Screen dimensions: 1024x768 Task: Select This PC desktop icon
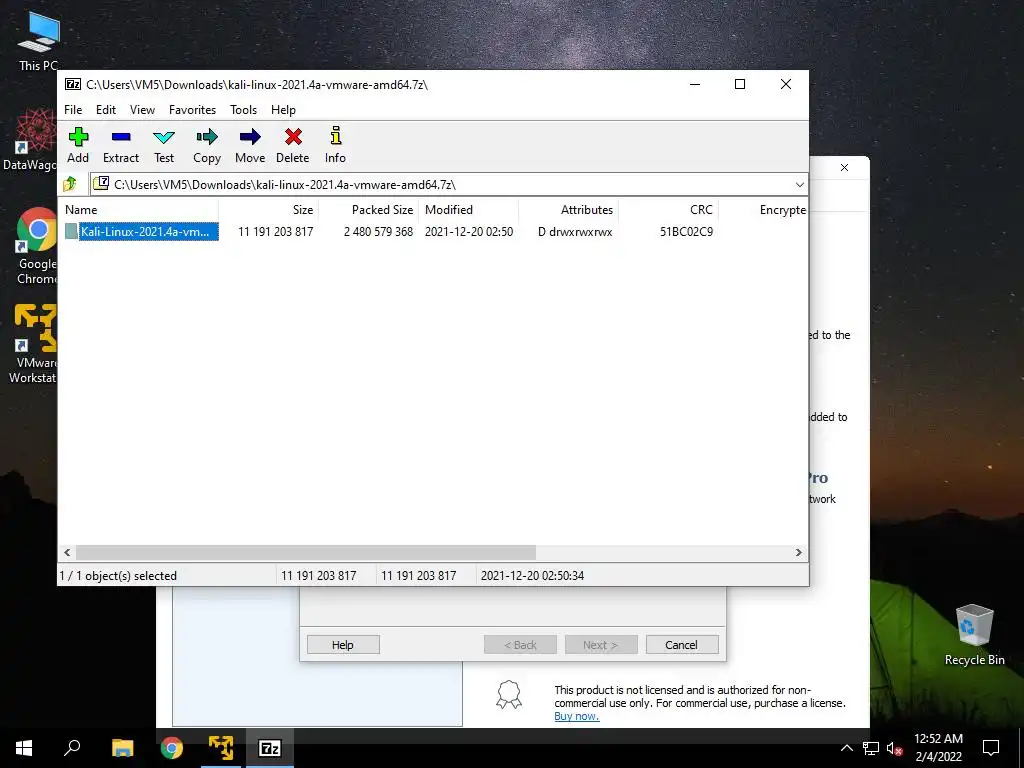(38, 40)
